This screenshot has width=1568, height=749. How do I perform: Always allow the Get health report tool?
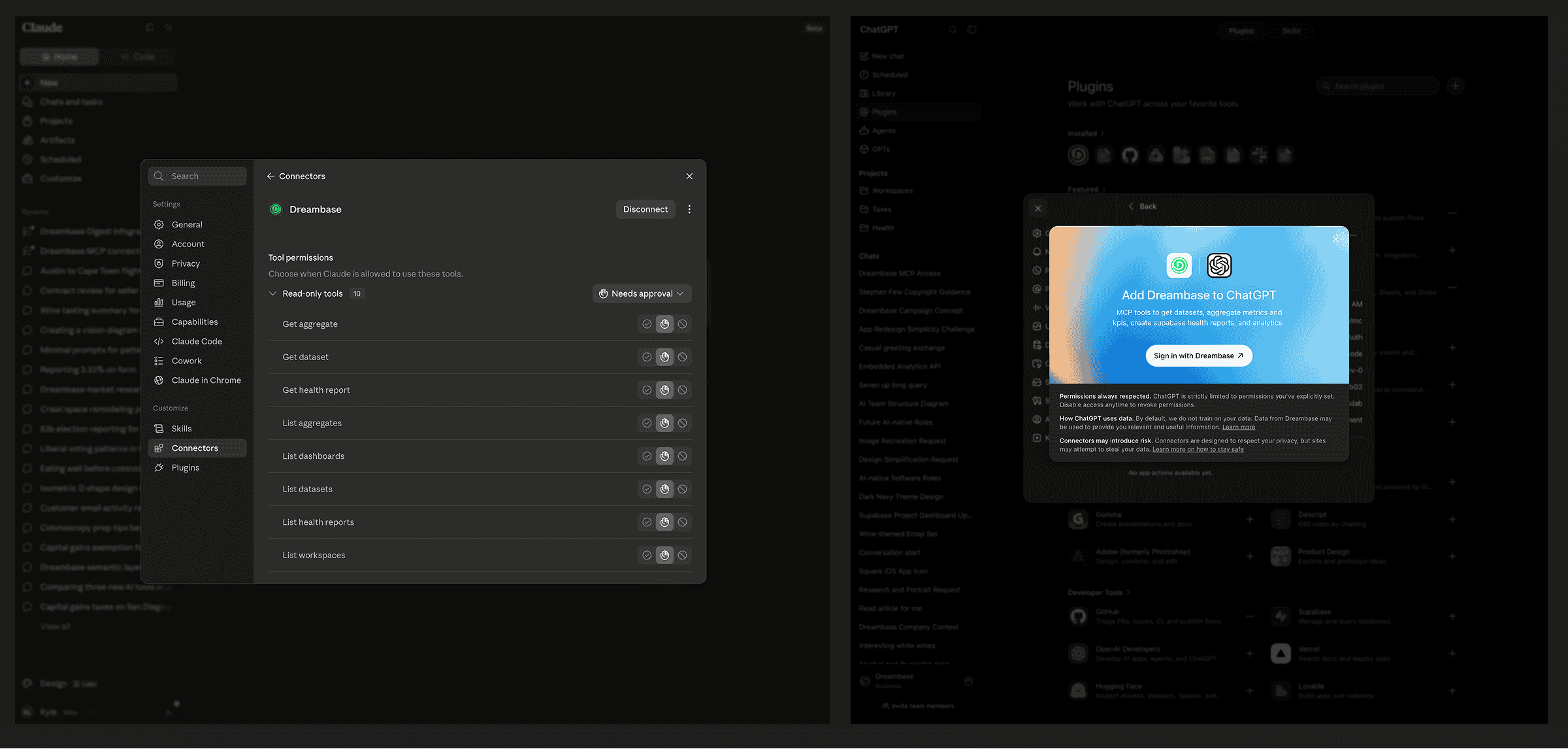(647, 390)
